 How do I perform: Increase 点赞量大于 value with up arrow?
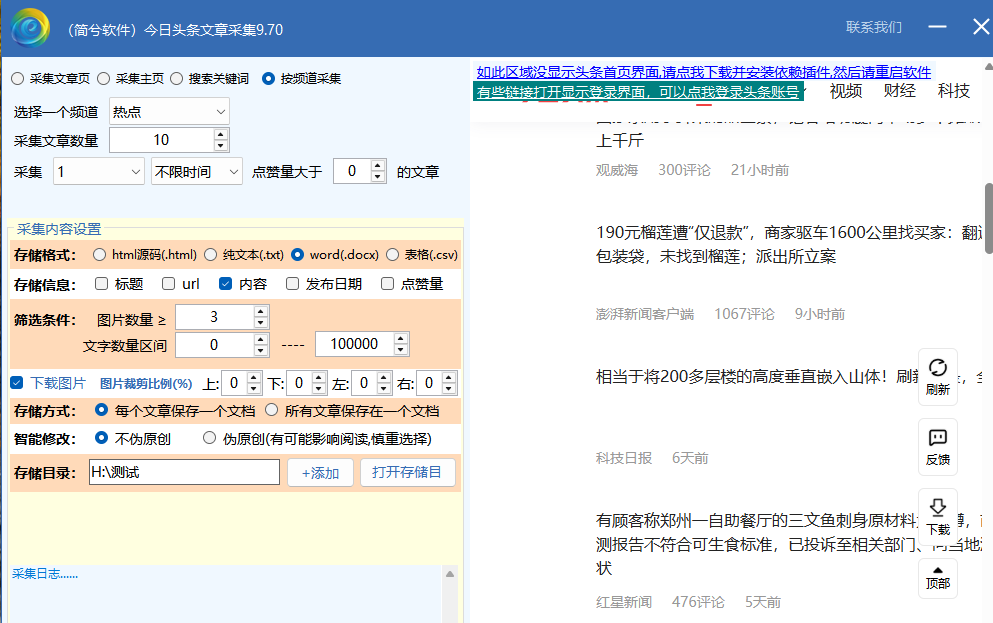(x=378, y=165)
